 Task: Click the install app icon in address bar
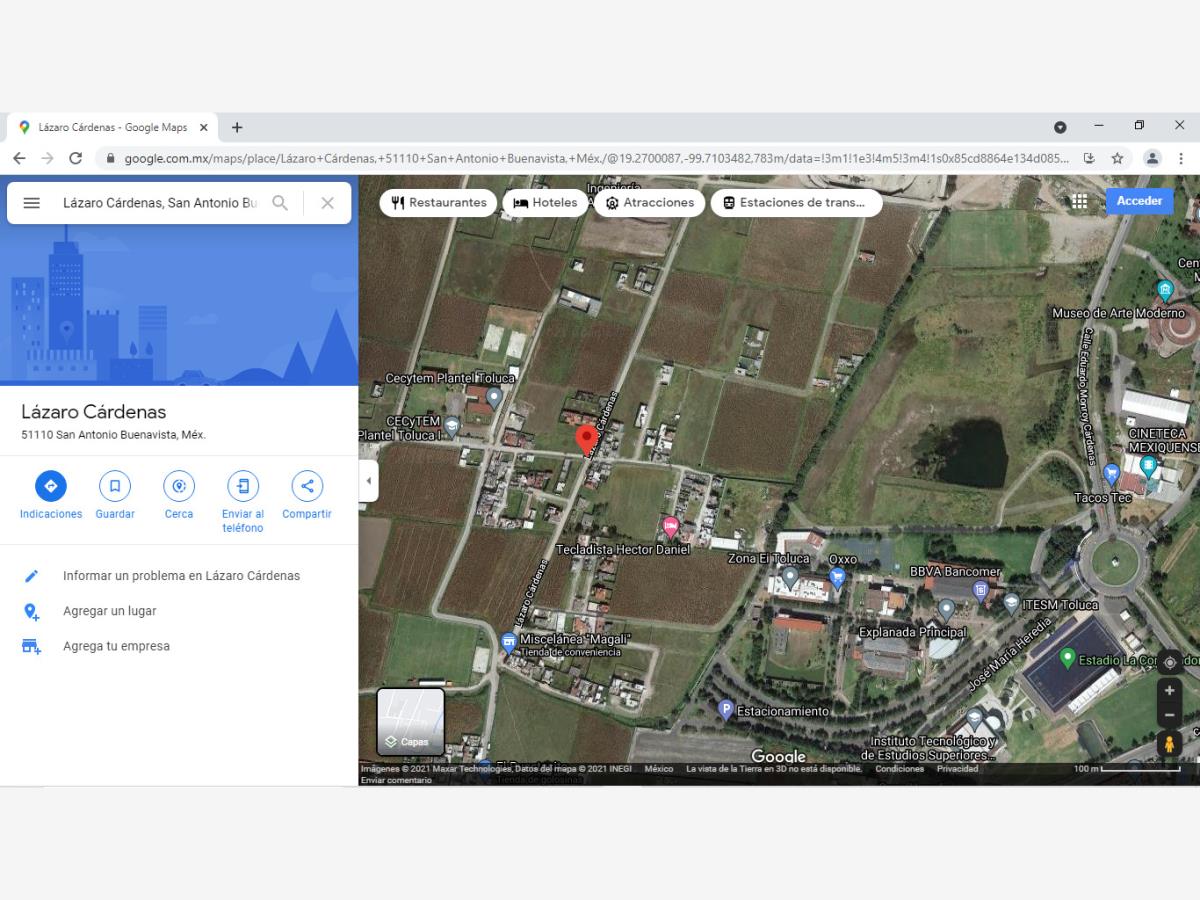(x=1089, y=158)
